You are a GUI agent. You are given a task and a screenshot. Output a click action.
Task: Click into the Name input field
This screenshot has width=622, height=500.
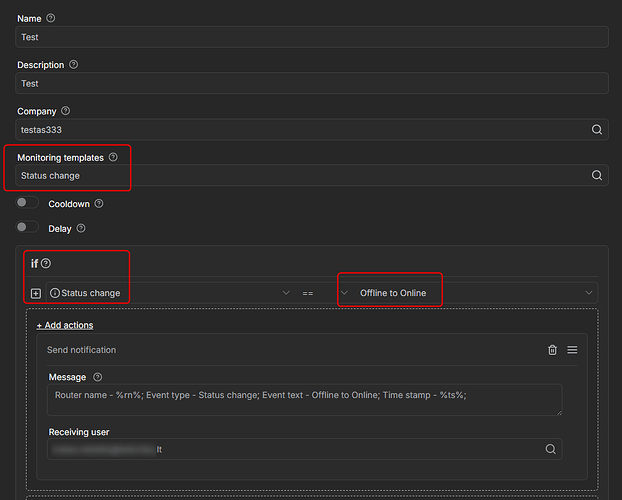point(312,37)
